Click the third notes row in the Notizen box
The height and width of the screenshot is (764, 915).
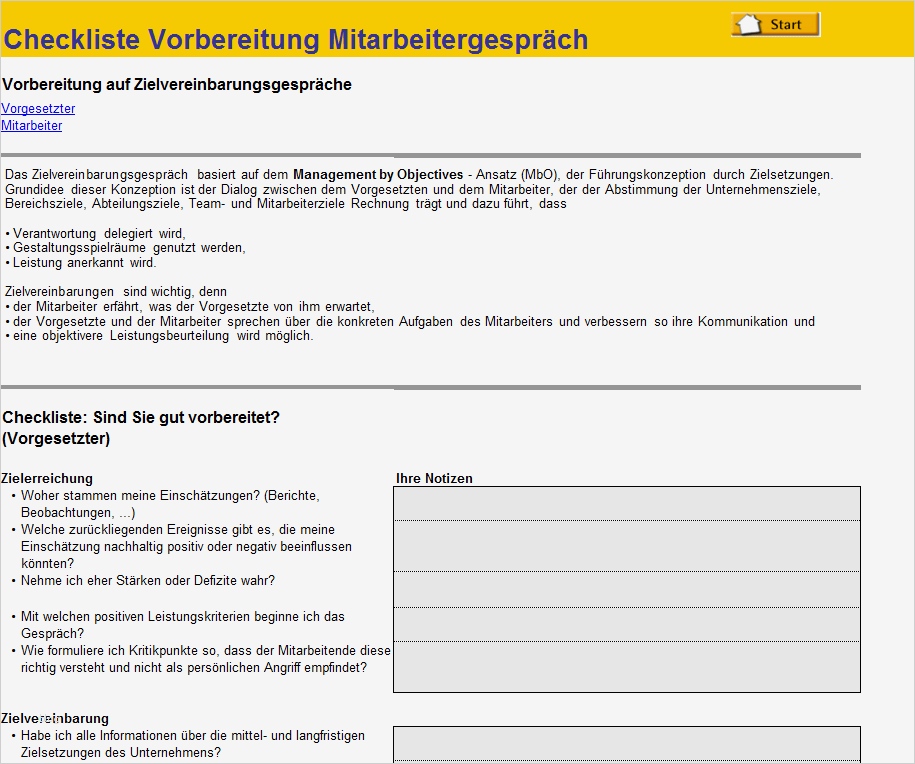click(628, 589)
